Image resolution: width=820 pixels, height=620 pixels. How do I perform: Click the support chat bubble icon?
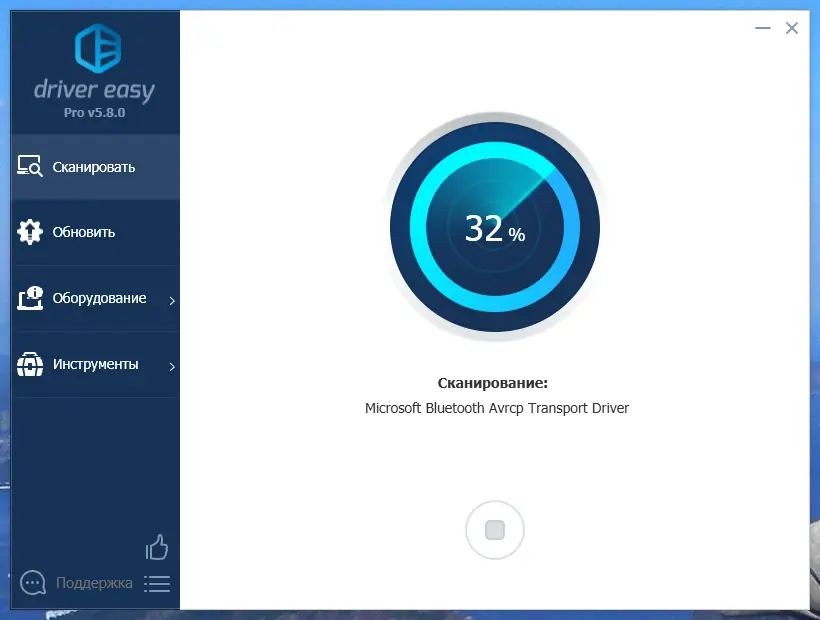pyautogui.click(x=33, y=582)
